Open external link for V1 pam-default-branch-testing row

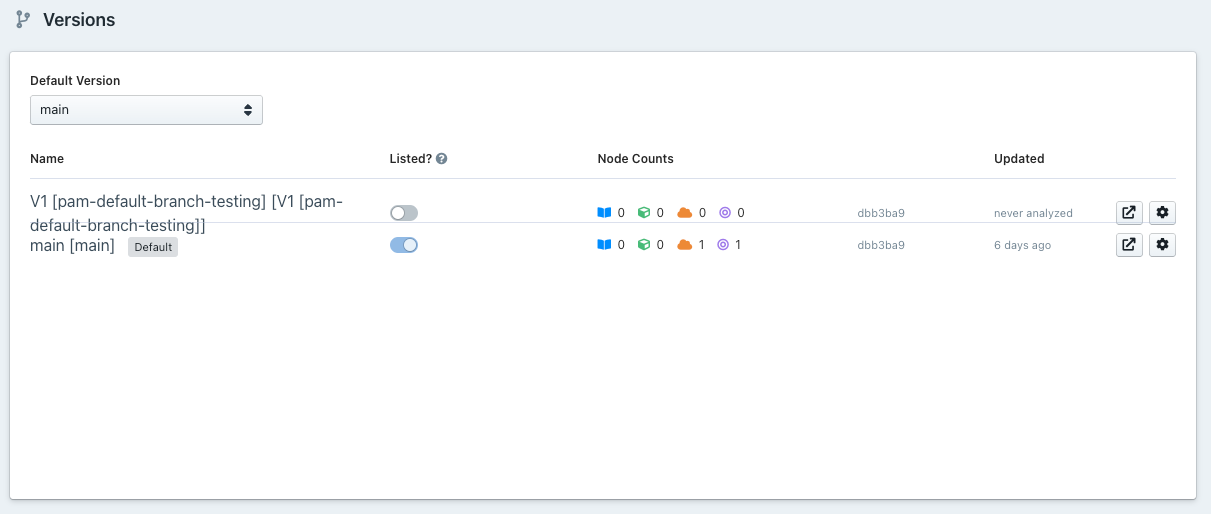tap(1129, 212)
